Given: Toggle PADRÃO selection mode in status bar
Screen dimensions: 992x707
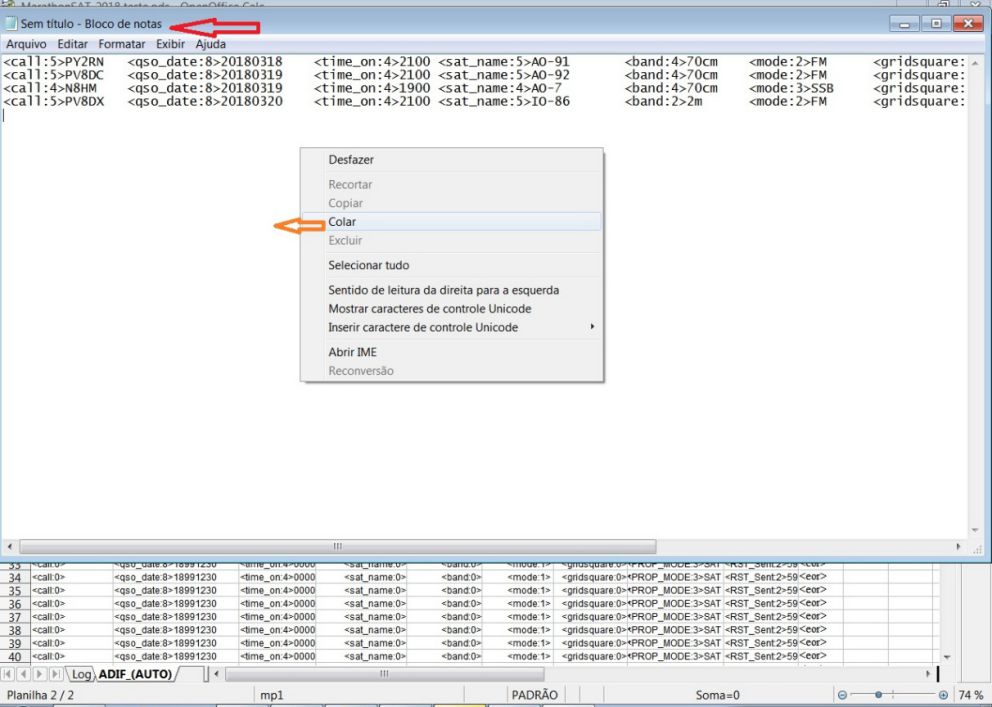Looking at the screenshot, I should [x=534, y=694].
